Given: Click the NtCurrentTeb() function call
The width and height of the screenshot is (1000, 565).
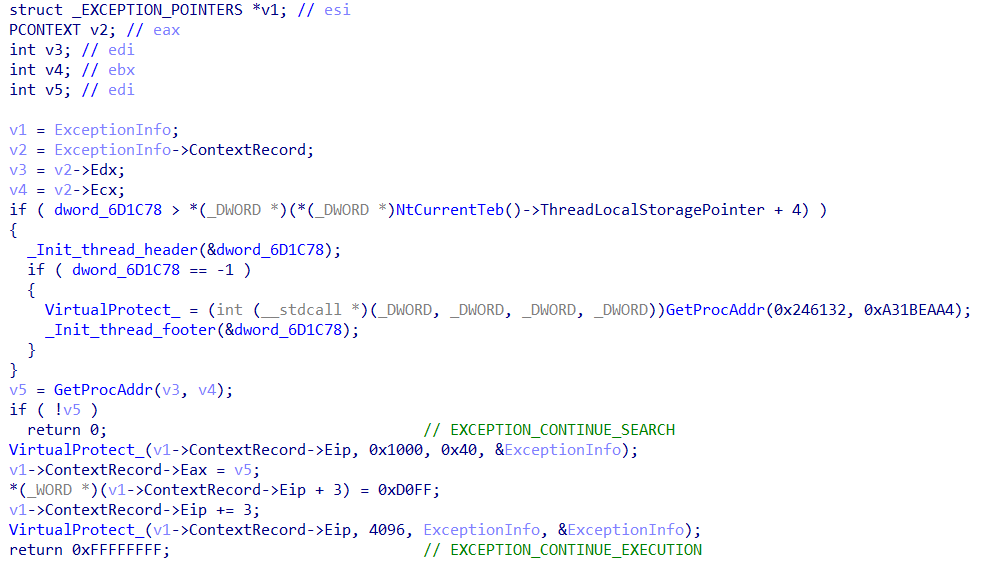Looking at the screenshot, I should coord(459,210).
